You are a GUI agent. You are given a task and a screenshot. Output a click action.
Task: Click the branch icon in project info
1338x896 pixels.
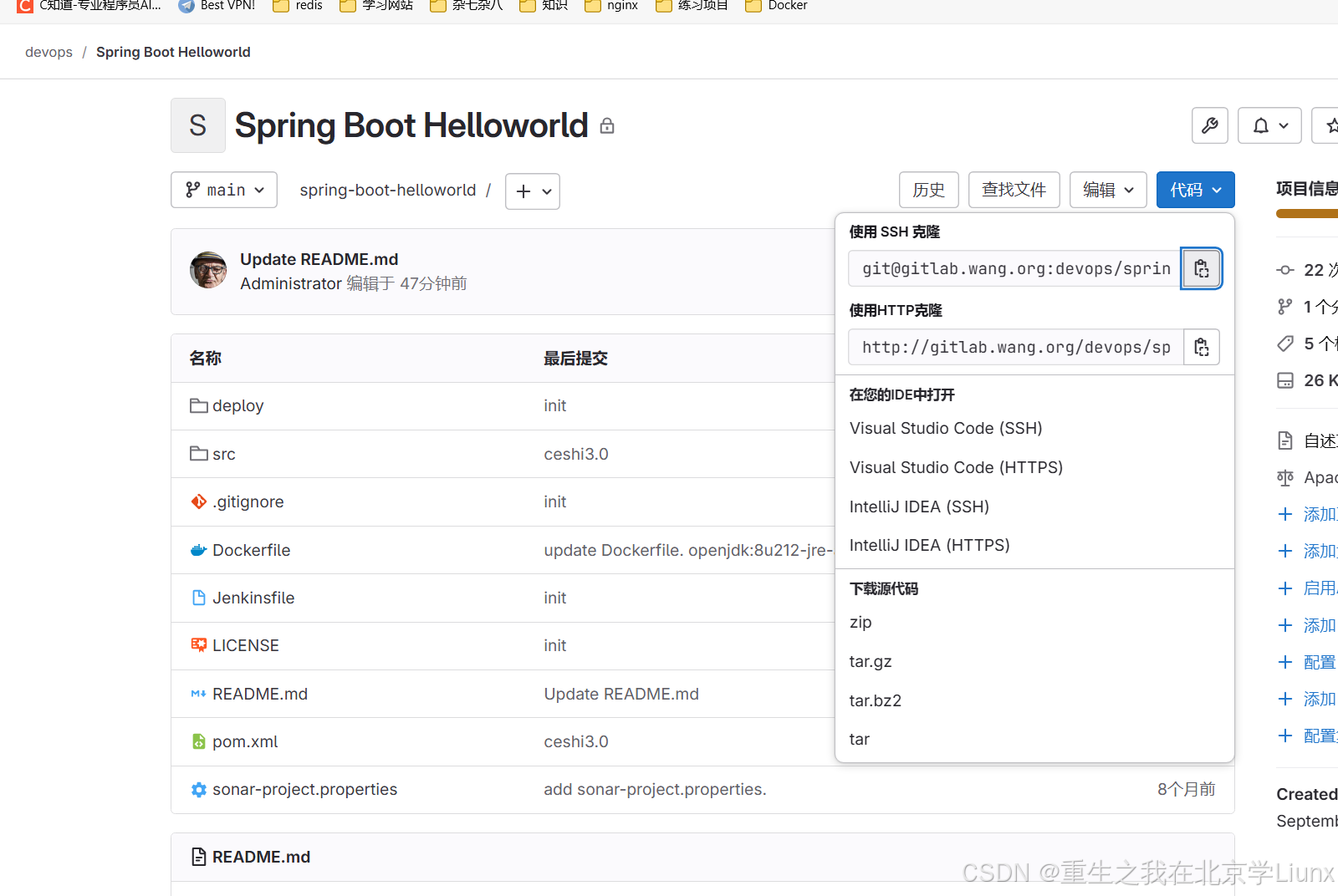pyautogui.click(x=1285, y=307)
